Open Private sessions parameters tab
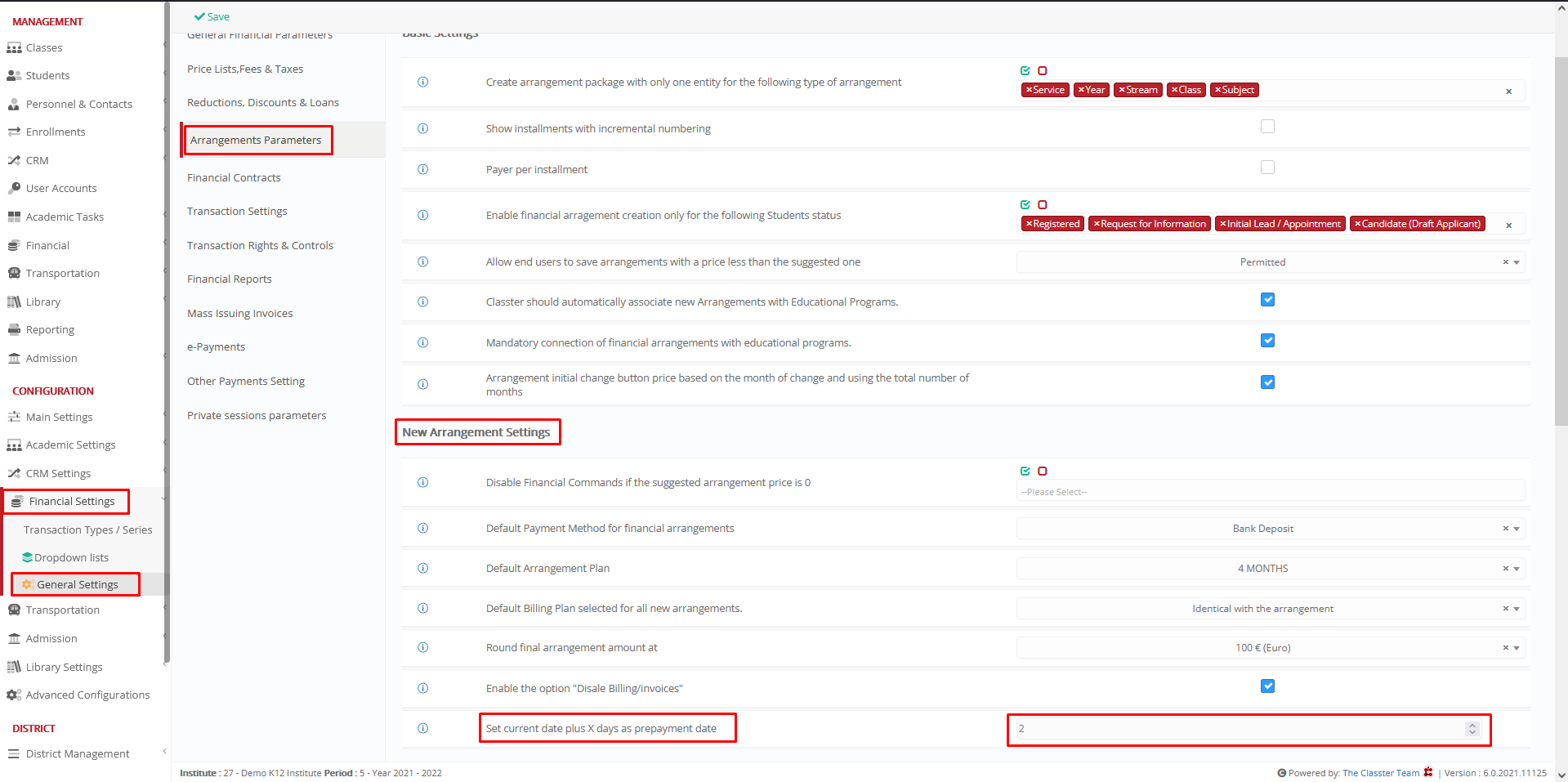Image resolution: width=1568 pixels, height=782 pixels. point(257,416)
